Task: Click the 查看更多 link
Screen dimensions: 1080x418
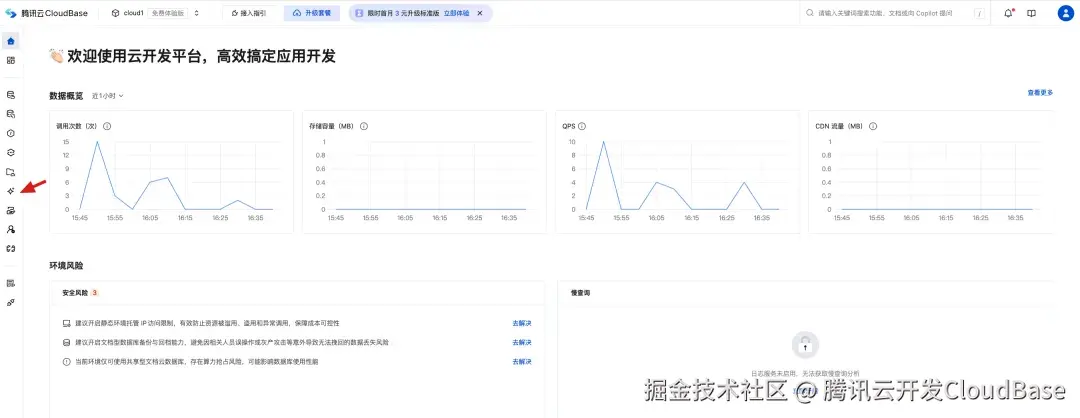Action: pyautogui.click(x=1040, y=92)
